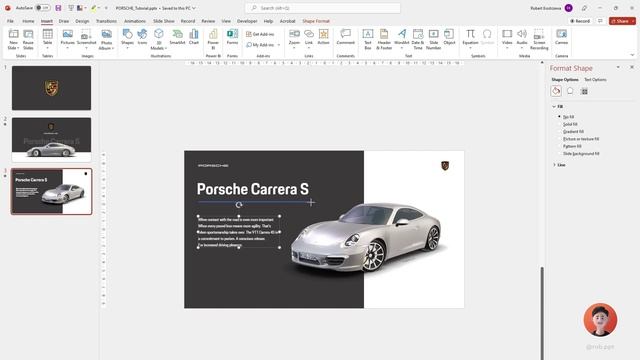Insert Slide Number
640x360 pixels.
coord(433,39)
